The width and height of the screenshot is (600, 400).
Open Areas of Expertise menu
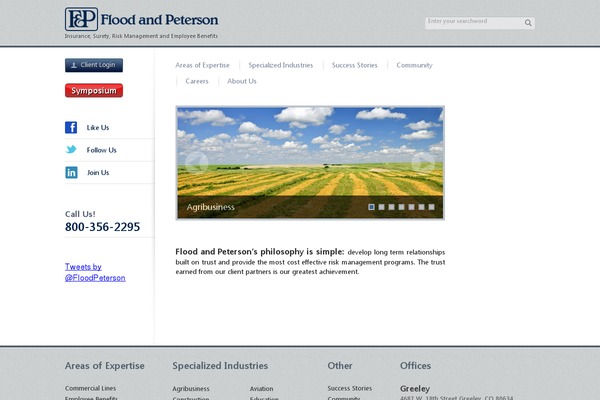202,65
